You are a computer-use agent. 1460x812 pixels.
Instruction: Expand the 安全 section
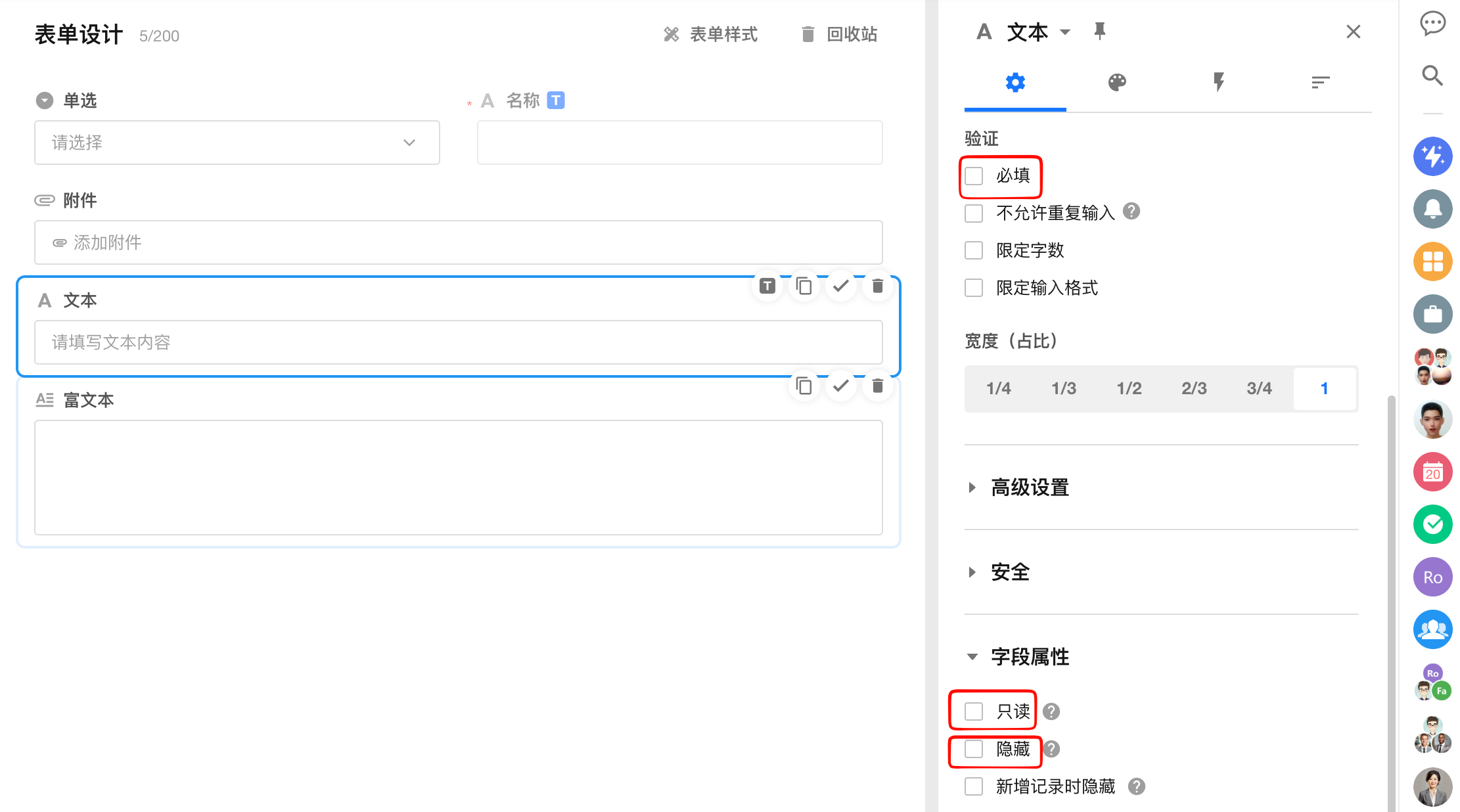1009,572
